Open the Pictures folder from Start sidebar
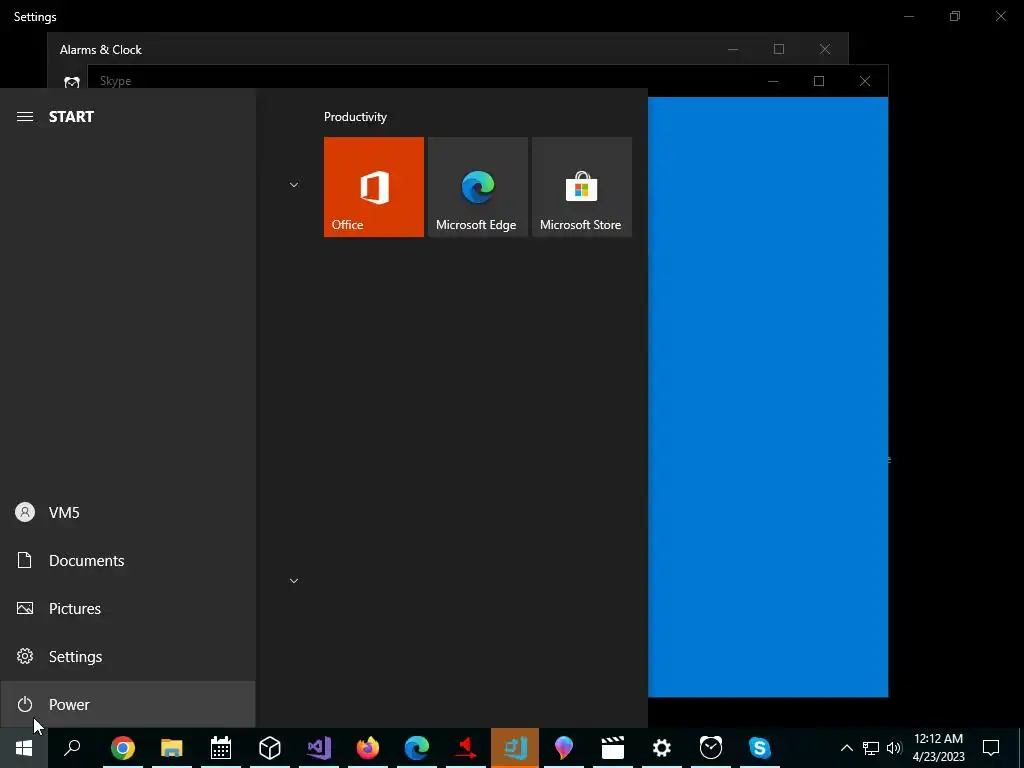 click(x=128, y=609)
